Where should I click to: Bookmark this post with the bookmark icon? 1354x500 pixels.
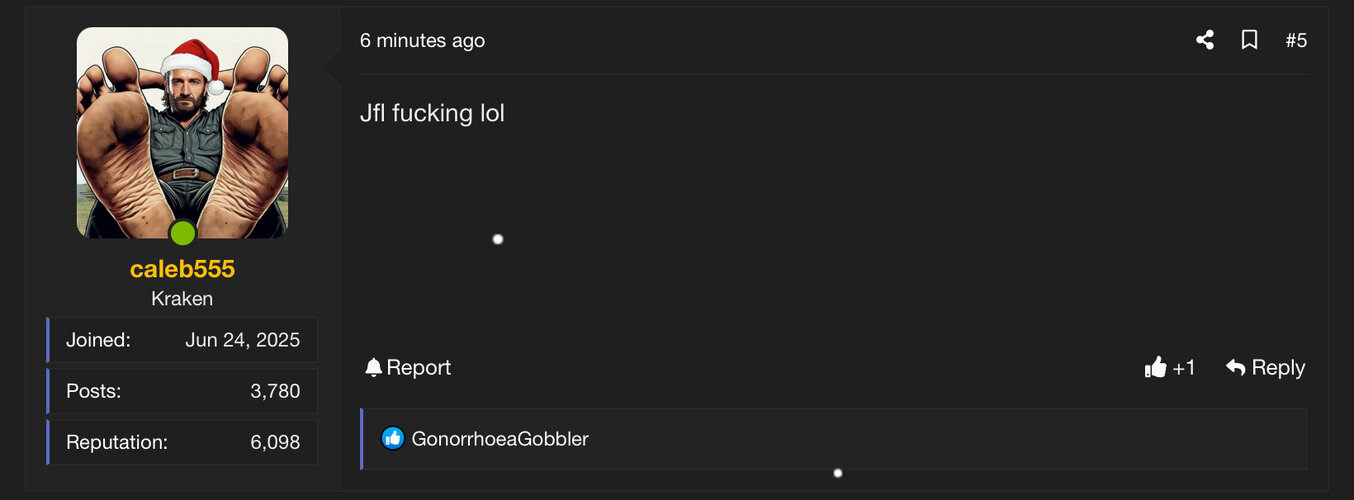(x=1249, y=40)
